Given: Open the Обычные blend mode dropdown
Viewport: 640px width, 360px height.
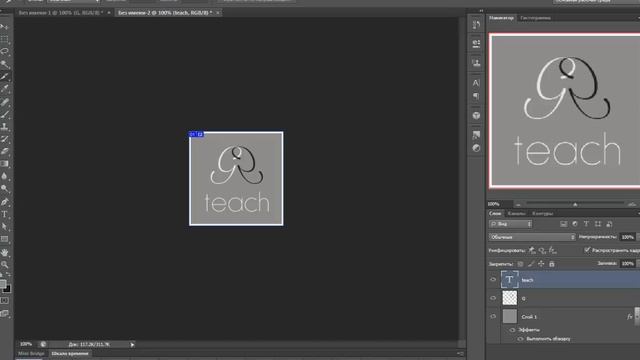Looking at the screenshot, I should point(532,237).
